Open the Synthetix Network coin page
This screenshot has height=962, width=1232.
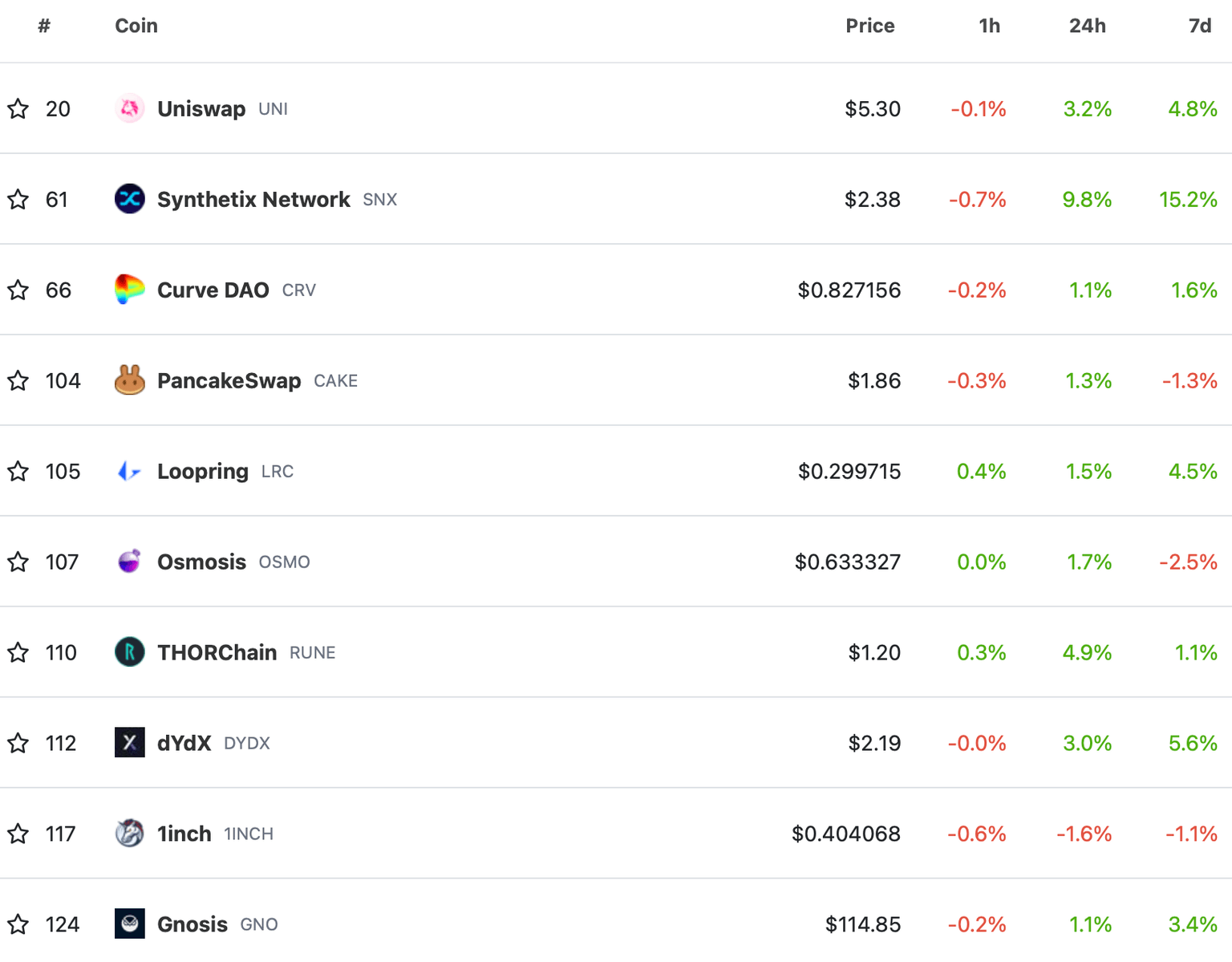tap(253, 200)
